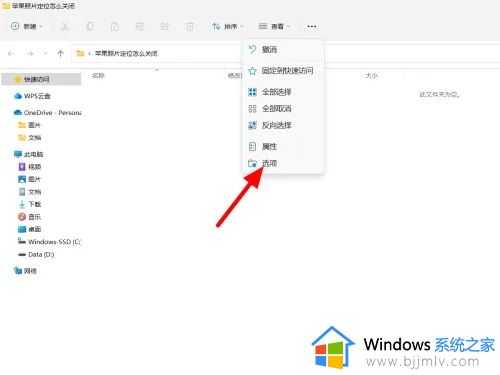The width and height of the screenshot is (500, 375).
Task: Open WPS云盘 in the sidebar
Action: coord(32,96)
